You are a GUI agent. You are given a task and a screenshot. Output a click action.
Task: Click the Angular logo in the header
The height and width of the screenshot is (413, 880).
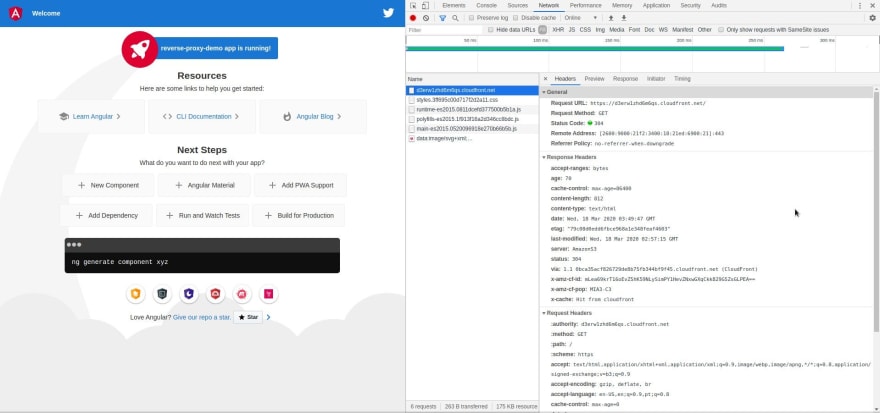click(16, 13)
